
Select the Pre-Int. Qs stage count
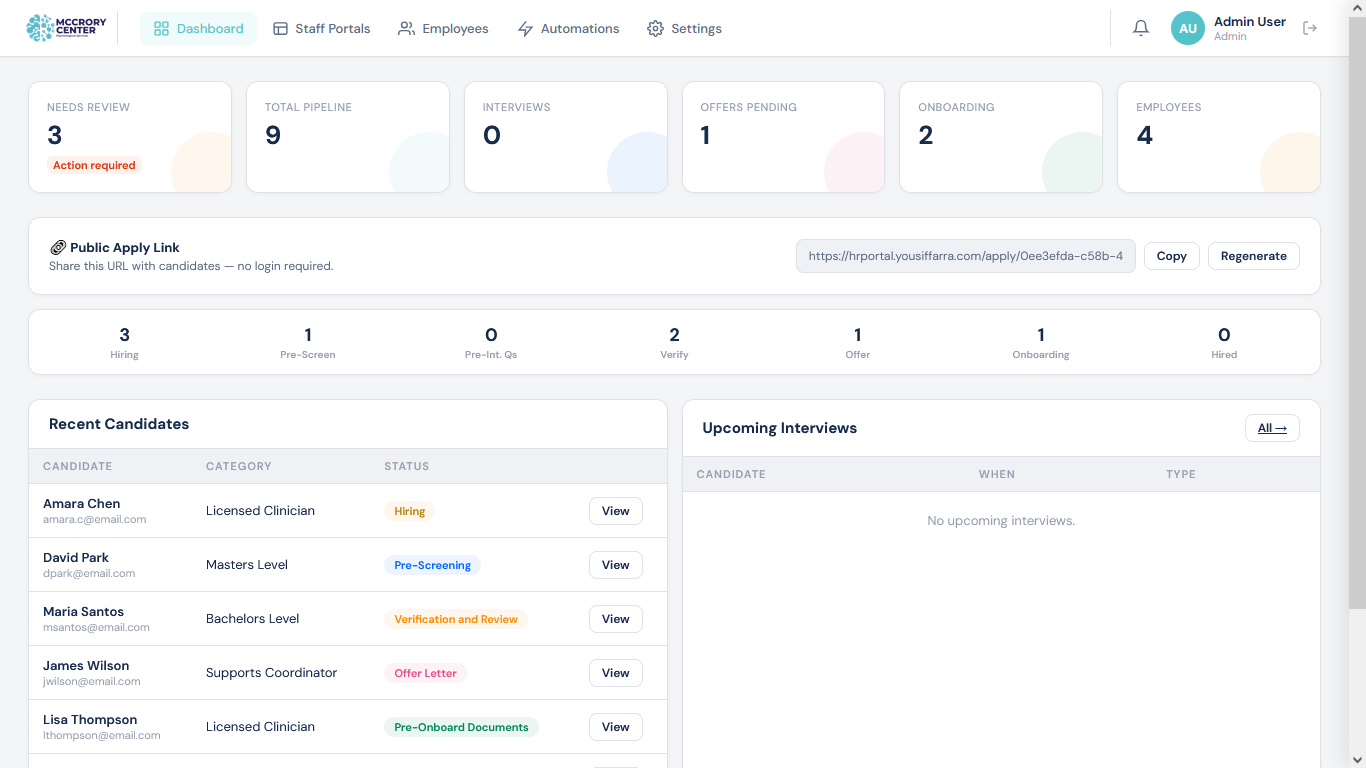point(491,342)
